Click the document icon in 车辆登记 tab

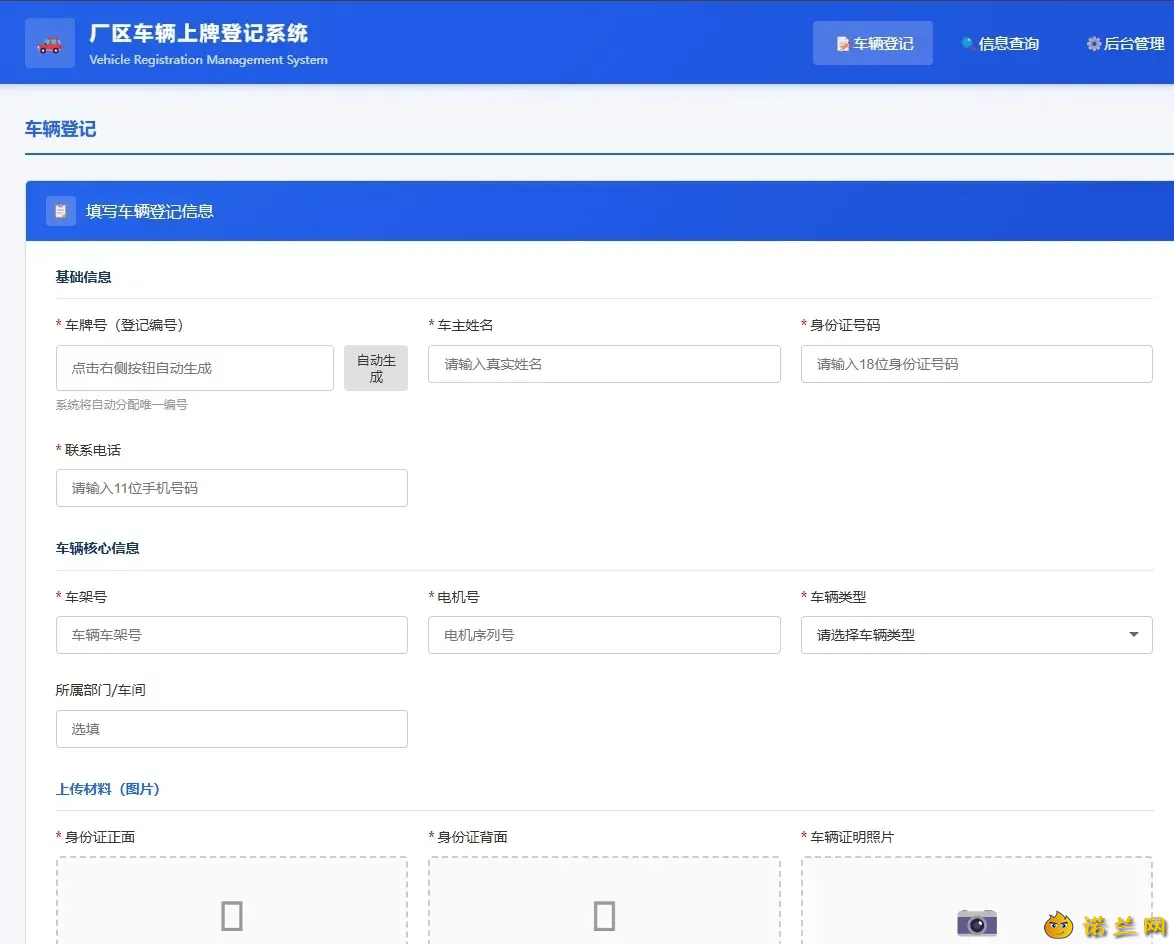click(x=842, y=44)
